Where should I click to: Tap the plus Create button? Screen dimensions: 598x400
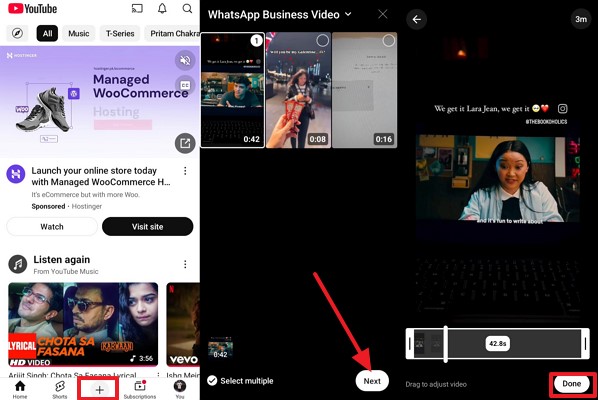pos(99,389)
